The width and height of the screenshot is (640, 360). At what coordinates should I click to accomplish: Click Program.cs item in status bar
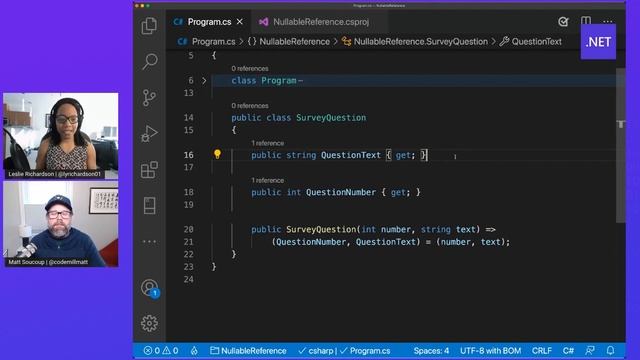(x=365, y=351)
